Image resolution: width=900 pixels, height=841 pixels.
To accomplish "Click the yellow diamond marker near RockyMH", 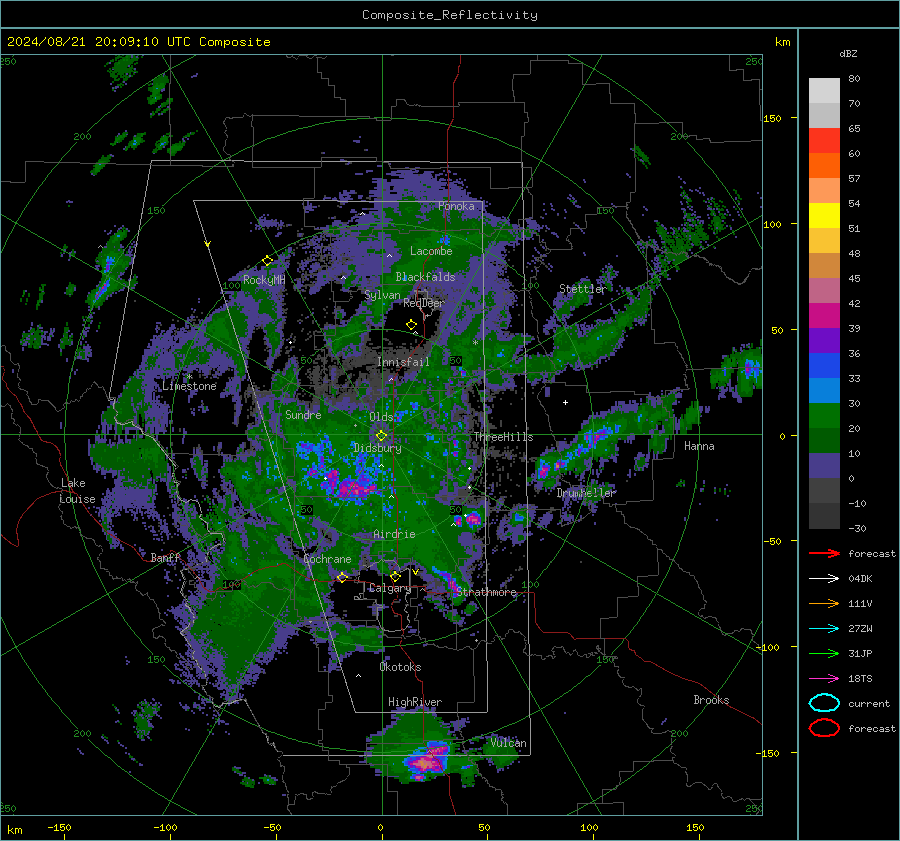I will [267, 261].
